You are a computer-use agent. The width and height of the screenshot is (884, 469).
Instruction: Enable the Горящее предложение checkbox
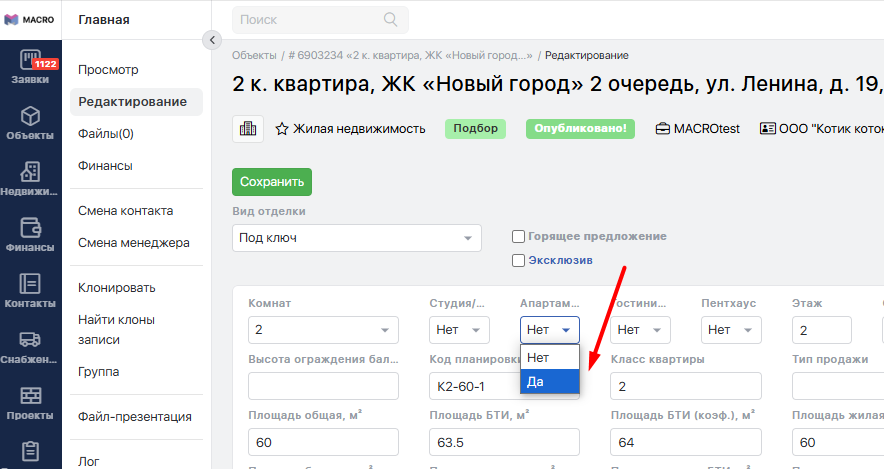[518, 237]
